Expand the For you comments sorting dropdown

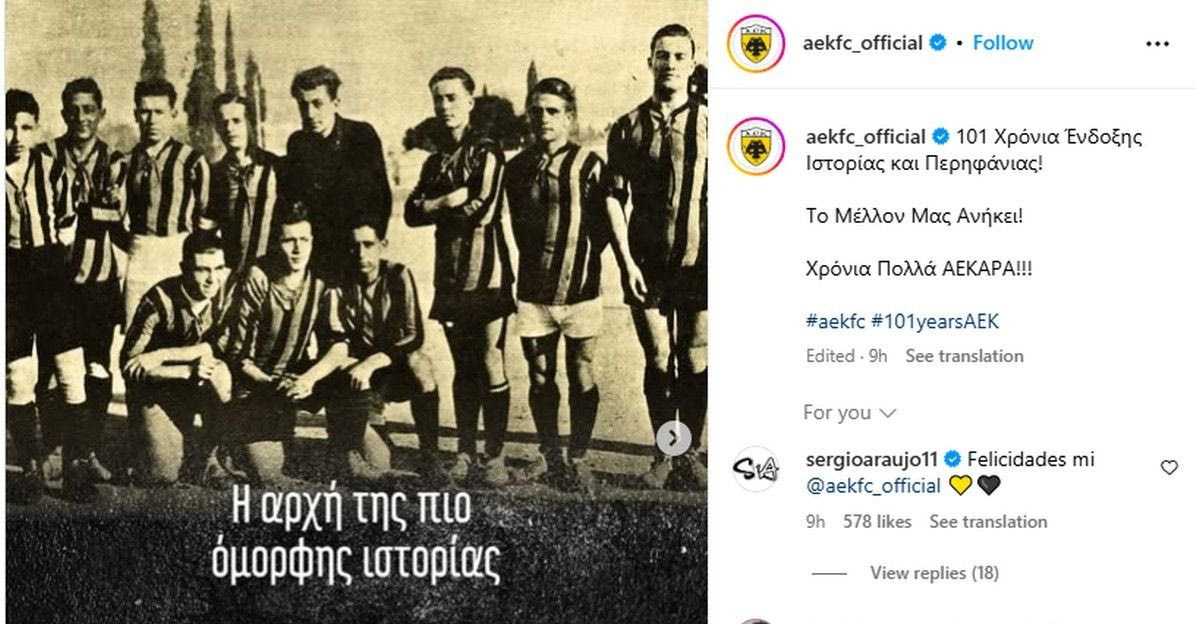pos(849,413)
